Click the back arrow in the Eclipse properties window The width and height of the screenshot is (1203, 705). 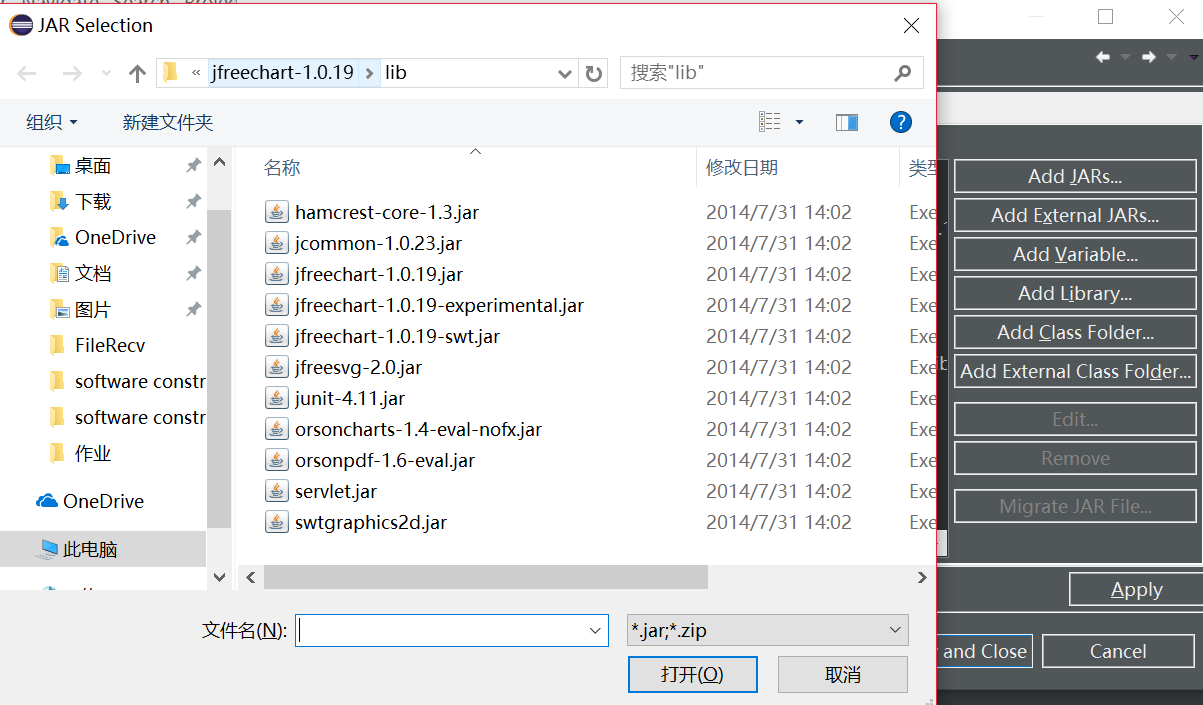pyautogui.click(x=1103, y=57)
